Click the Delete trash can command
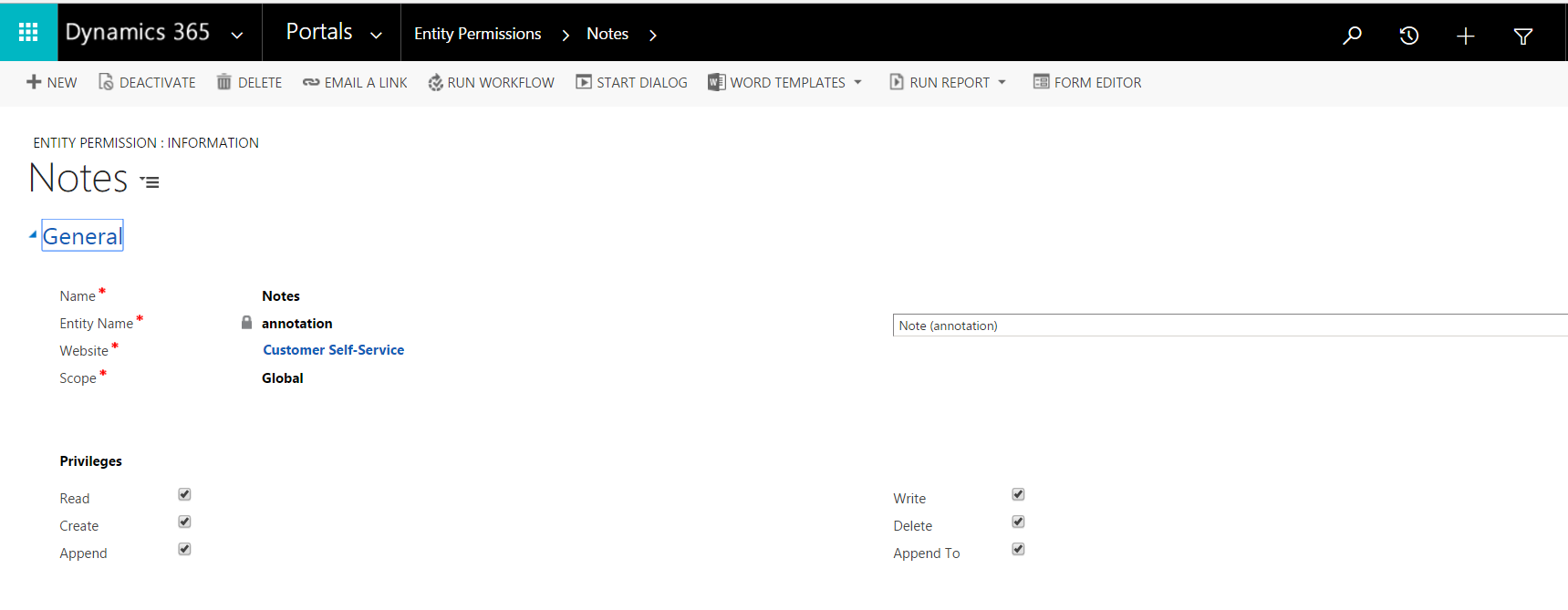The height and width of the screenshot is (610, 1568). coord(249,82)
